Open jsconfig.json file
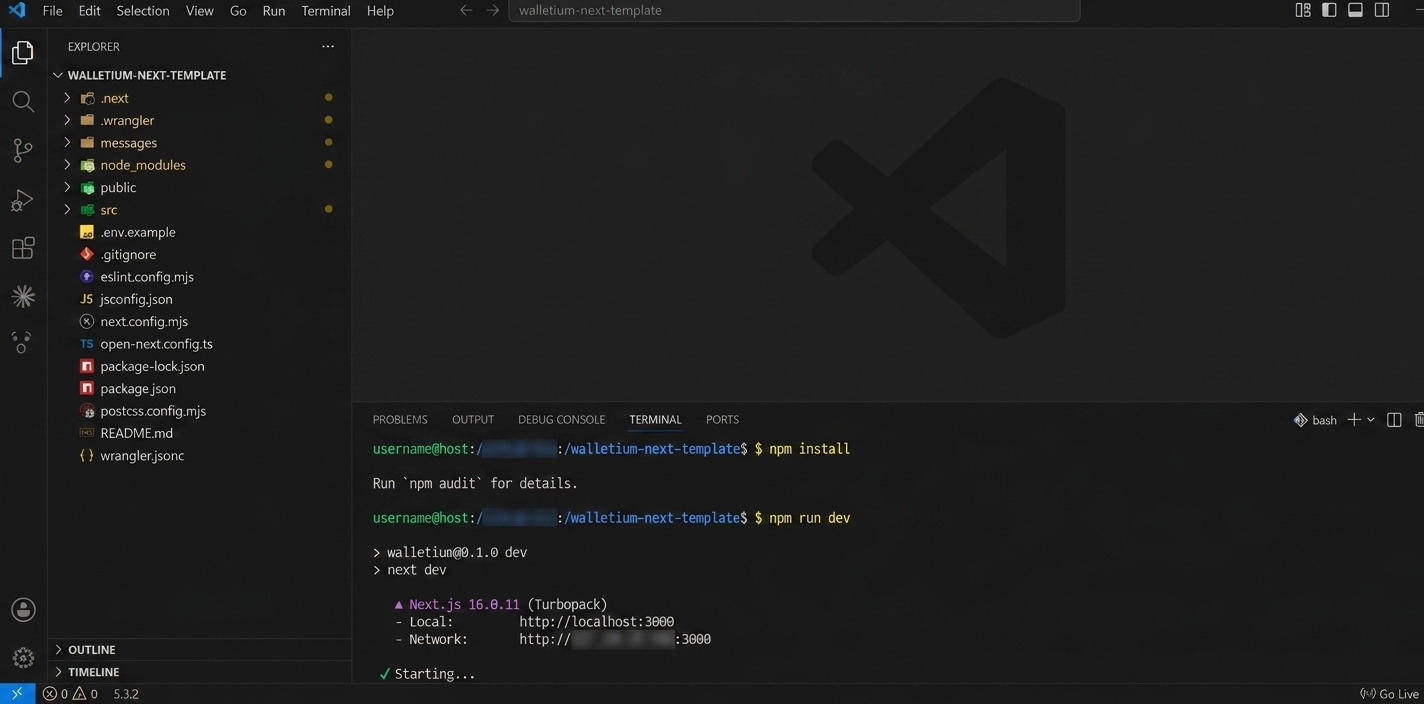Viewport: 1424px width, 704px height. click(200, 299)
